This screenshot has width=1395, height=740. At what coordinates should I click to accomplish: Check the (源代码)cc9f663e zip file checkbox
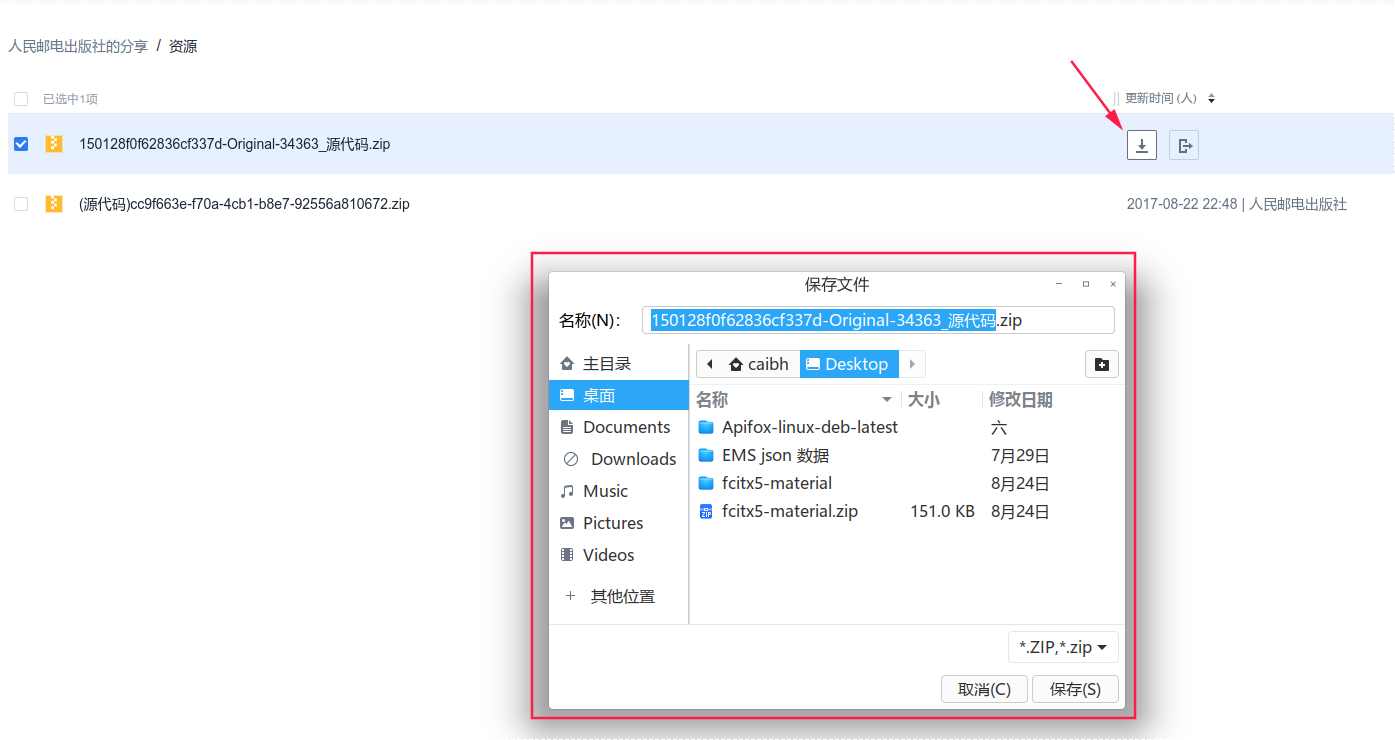(x=21, y=203)
